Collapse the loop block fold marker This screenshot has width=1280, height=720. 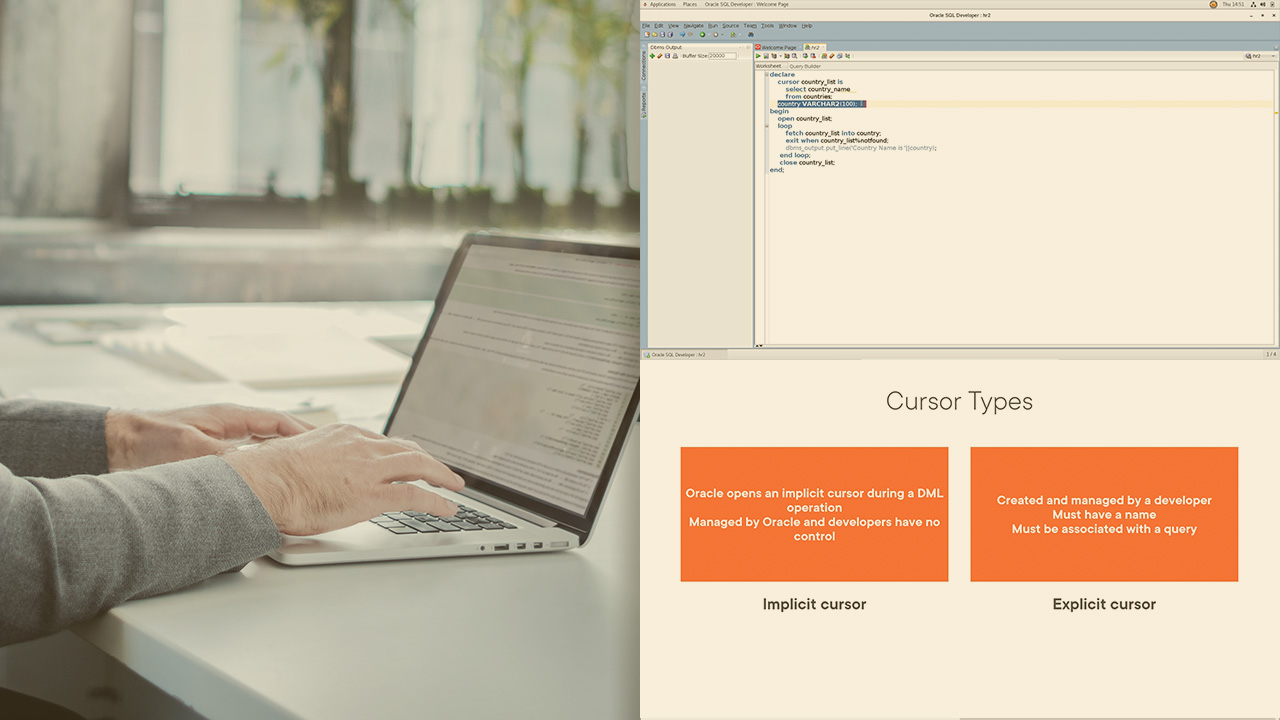[767, 126]
